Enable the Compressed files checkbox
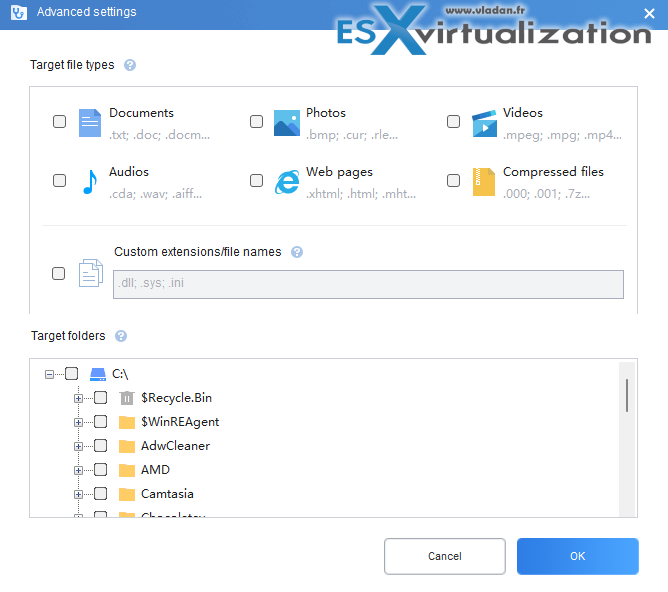668x592 pixels. click(454, 181)
